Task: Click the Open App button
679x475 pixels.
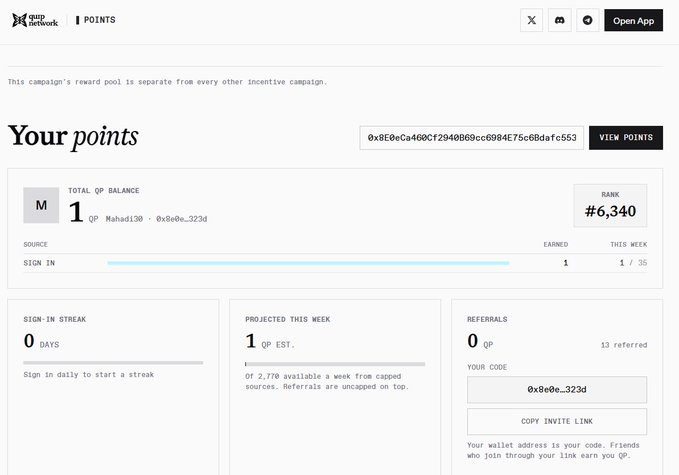Action: (x=633, y=20)
